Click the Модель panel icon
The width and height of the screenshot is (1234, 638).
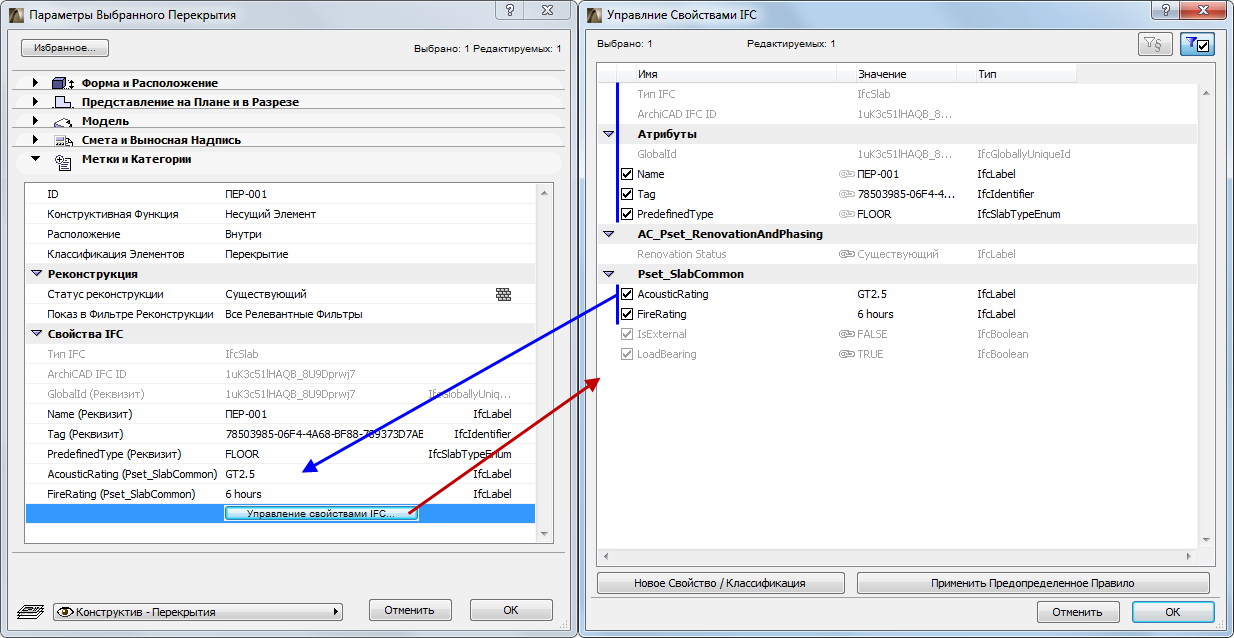63,121
